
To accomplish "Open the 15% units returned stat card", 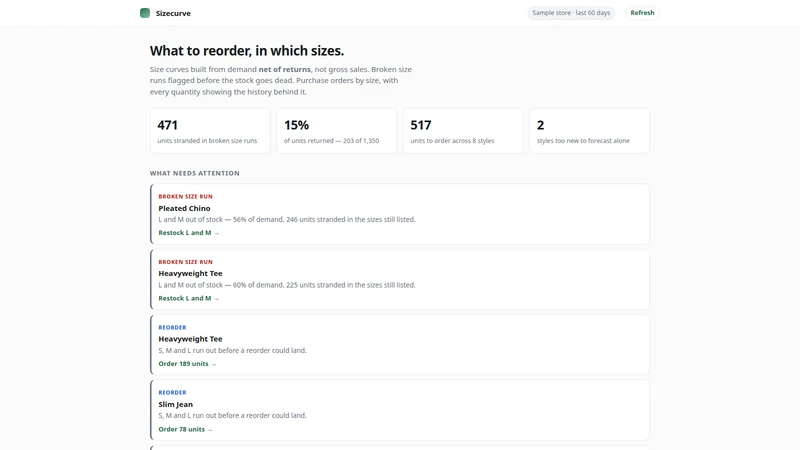I will (336, 131).
